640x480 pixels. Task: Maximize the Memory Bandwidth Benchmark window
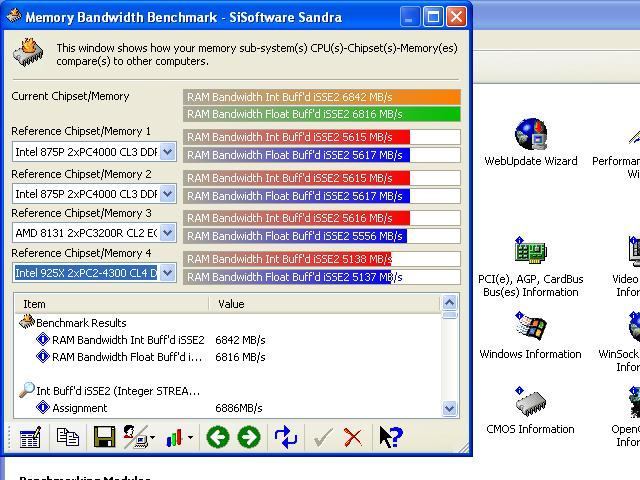pyautogui.click(x=433, y=17)
